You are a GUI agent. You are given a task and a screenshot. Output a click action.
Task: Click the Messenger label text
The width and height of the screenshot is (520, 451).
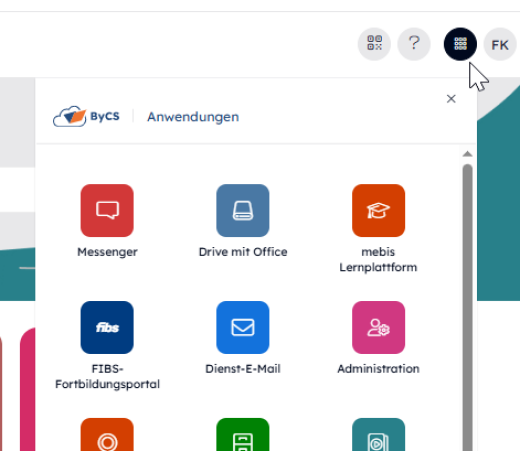[x=107, y=252]
